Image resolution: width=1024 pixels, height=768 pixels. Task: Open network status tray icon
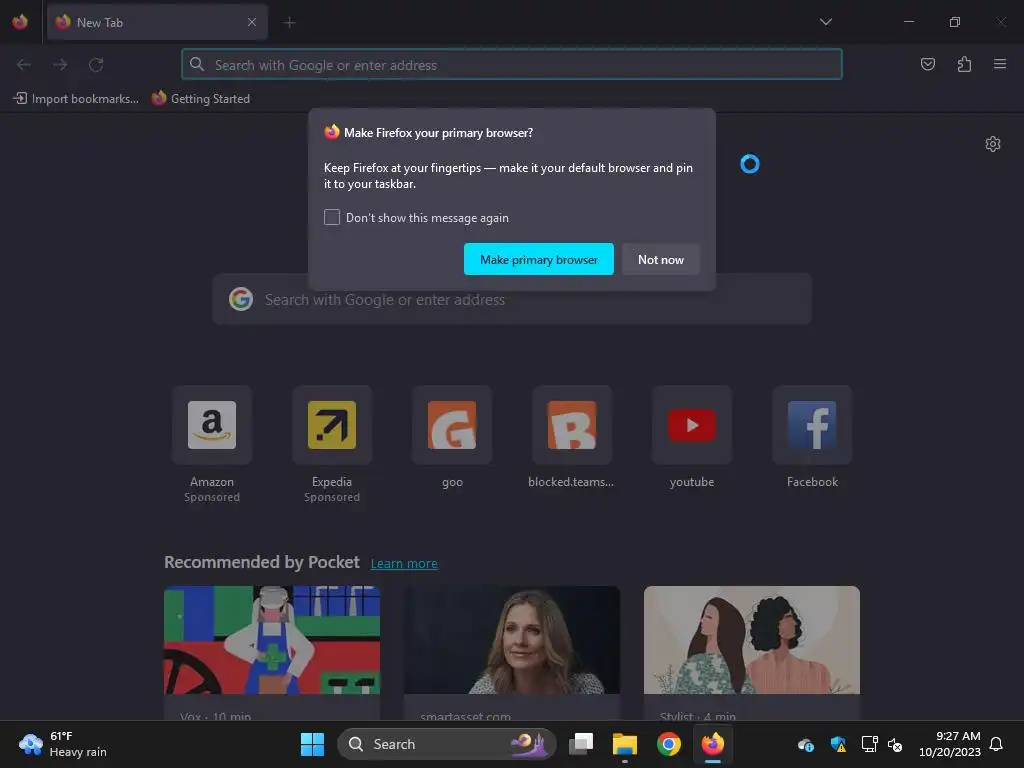pos(869,744)
